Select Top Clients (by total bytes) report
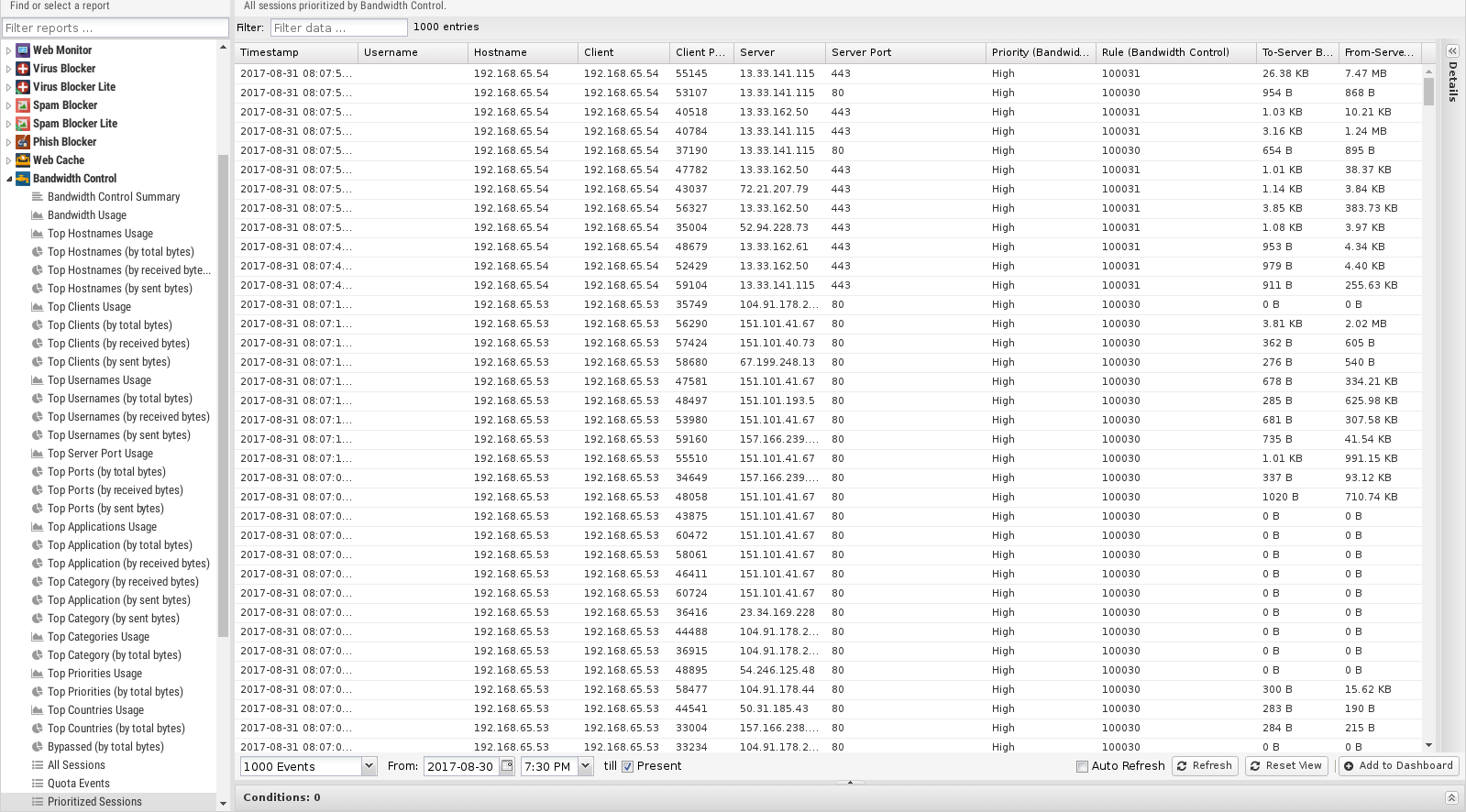 (x=109, y=325)
